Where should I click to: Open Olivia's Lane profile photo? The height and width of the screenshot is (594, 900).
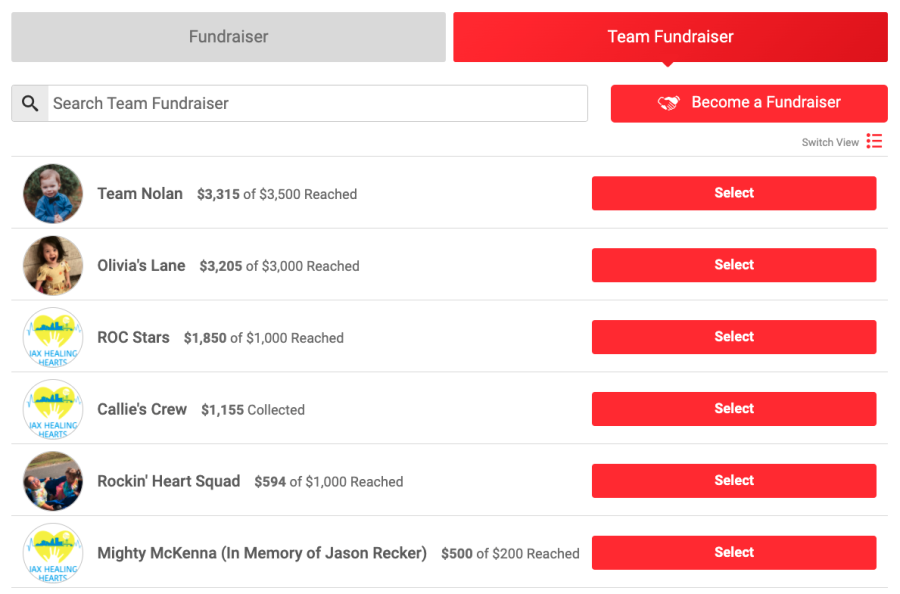[53, 265]
